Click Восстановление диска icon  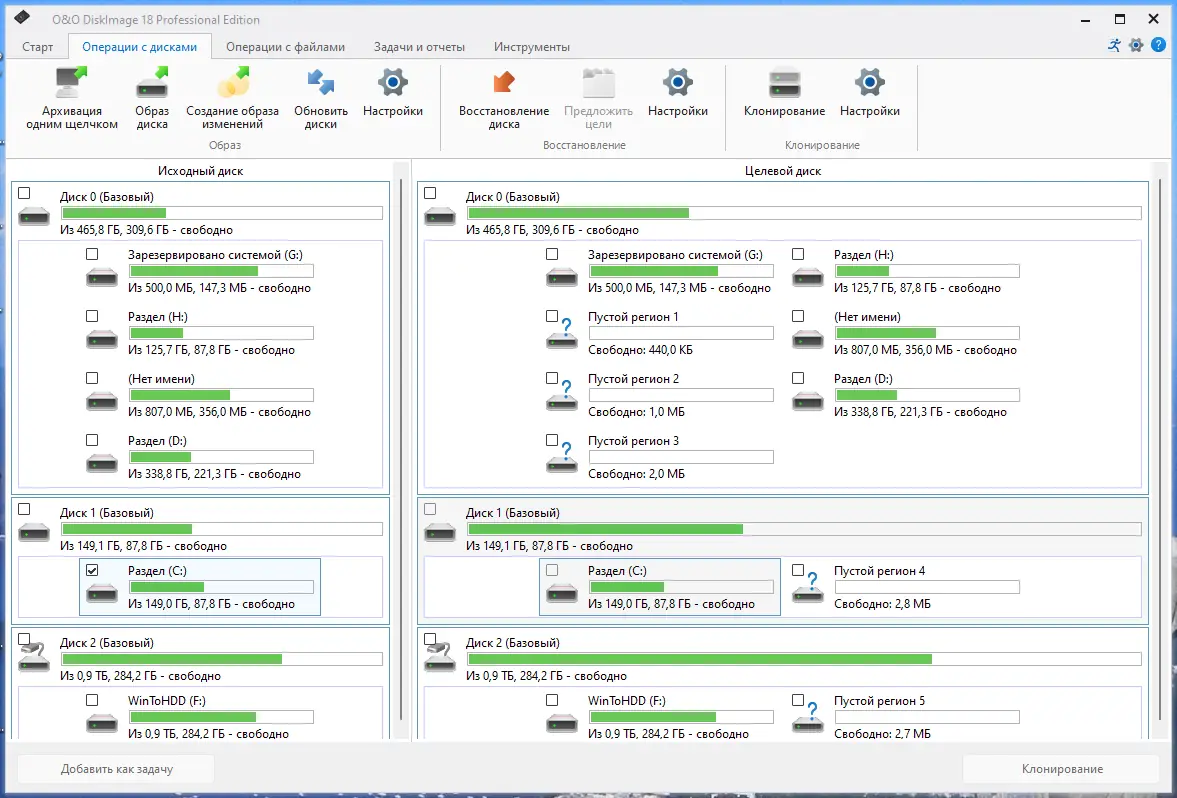(504, 83)
